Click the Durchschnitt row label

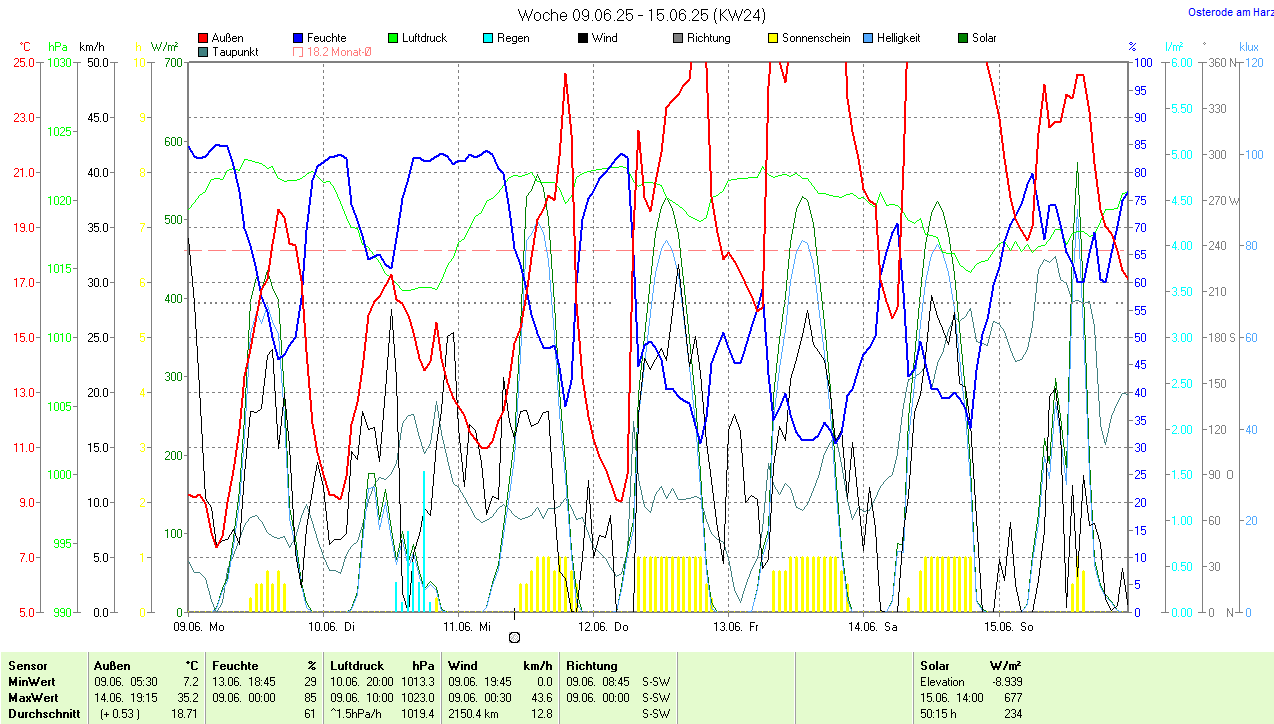pos(44,714)
